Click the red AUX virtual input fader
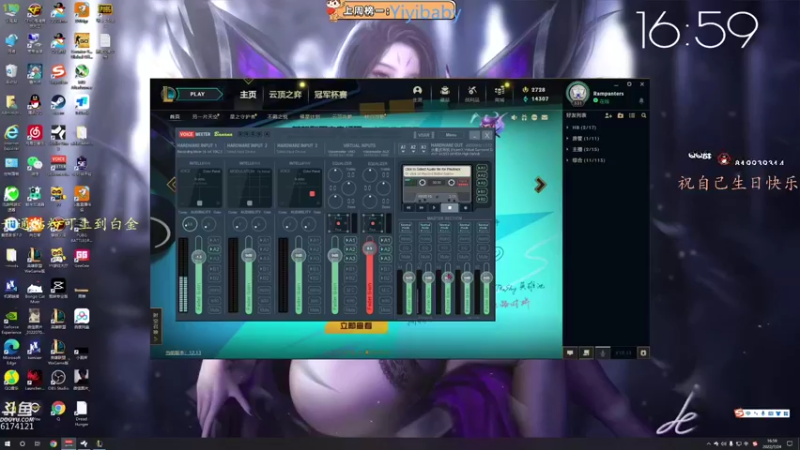The image size is (800, 450). 369,248
